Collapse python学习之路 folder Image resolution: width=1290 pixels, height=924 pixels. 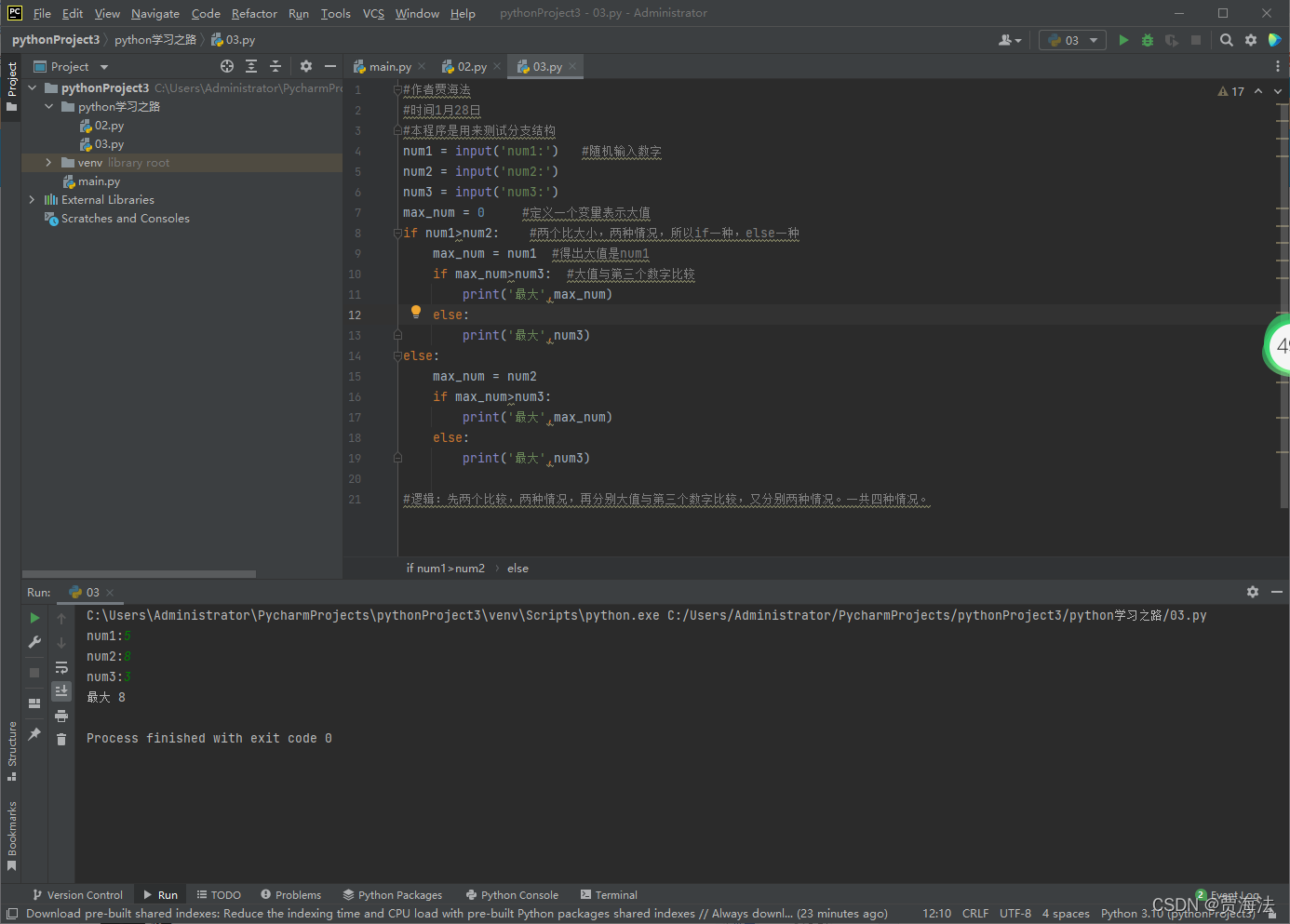click(49, 106)
